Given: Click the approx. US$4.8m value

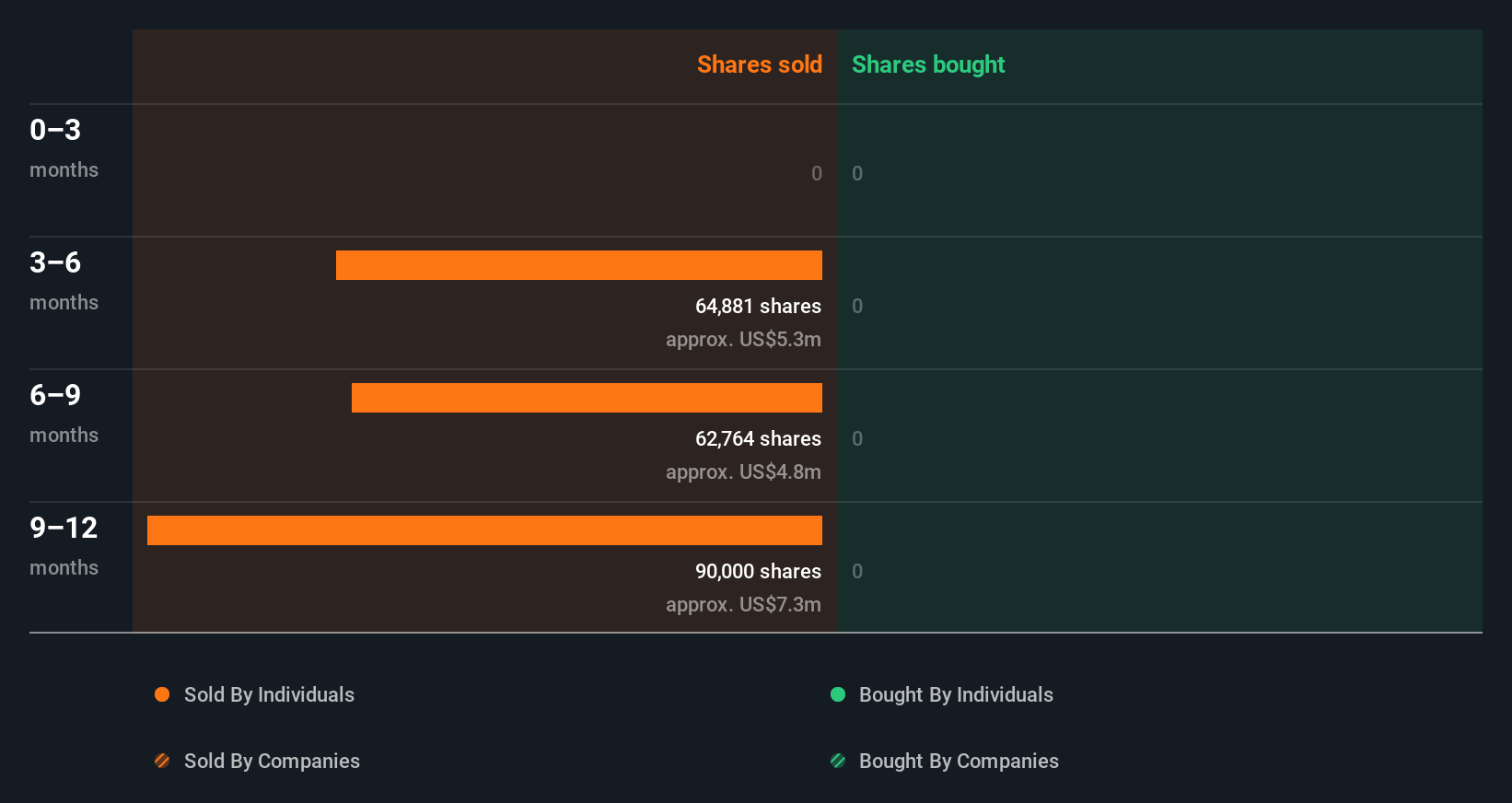Looking at the screenshot, I should click(x=743, y=471).
